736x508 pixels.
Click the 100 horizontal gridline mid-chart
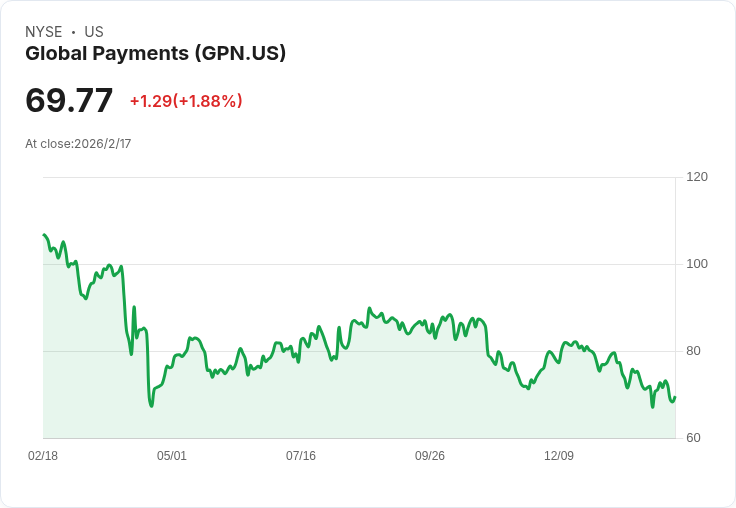tap(400, 264)
